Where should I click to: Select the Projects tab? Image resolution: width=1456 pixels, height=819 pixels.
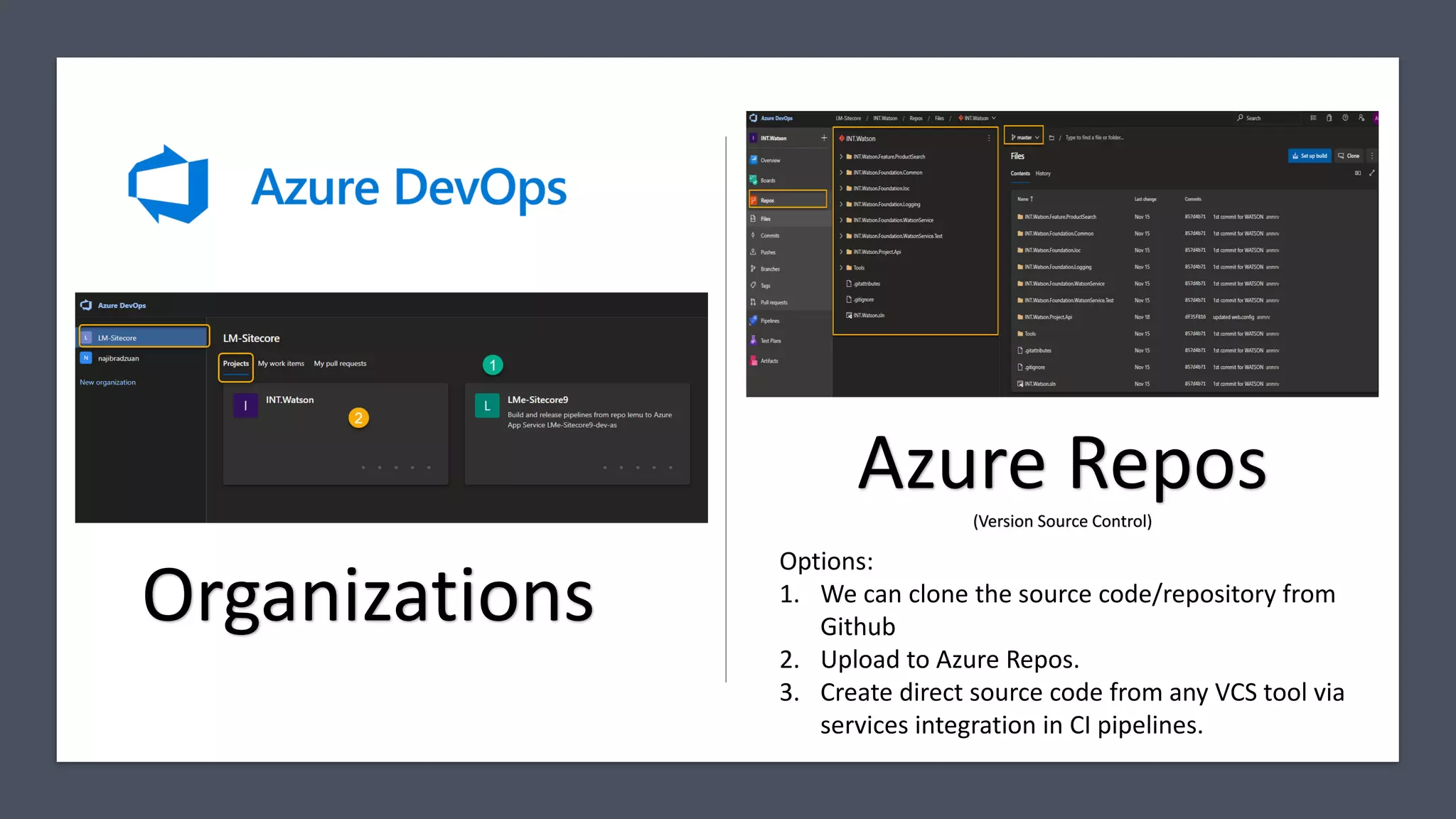tap(236, 364)
